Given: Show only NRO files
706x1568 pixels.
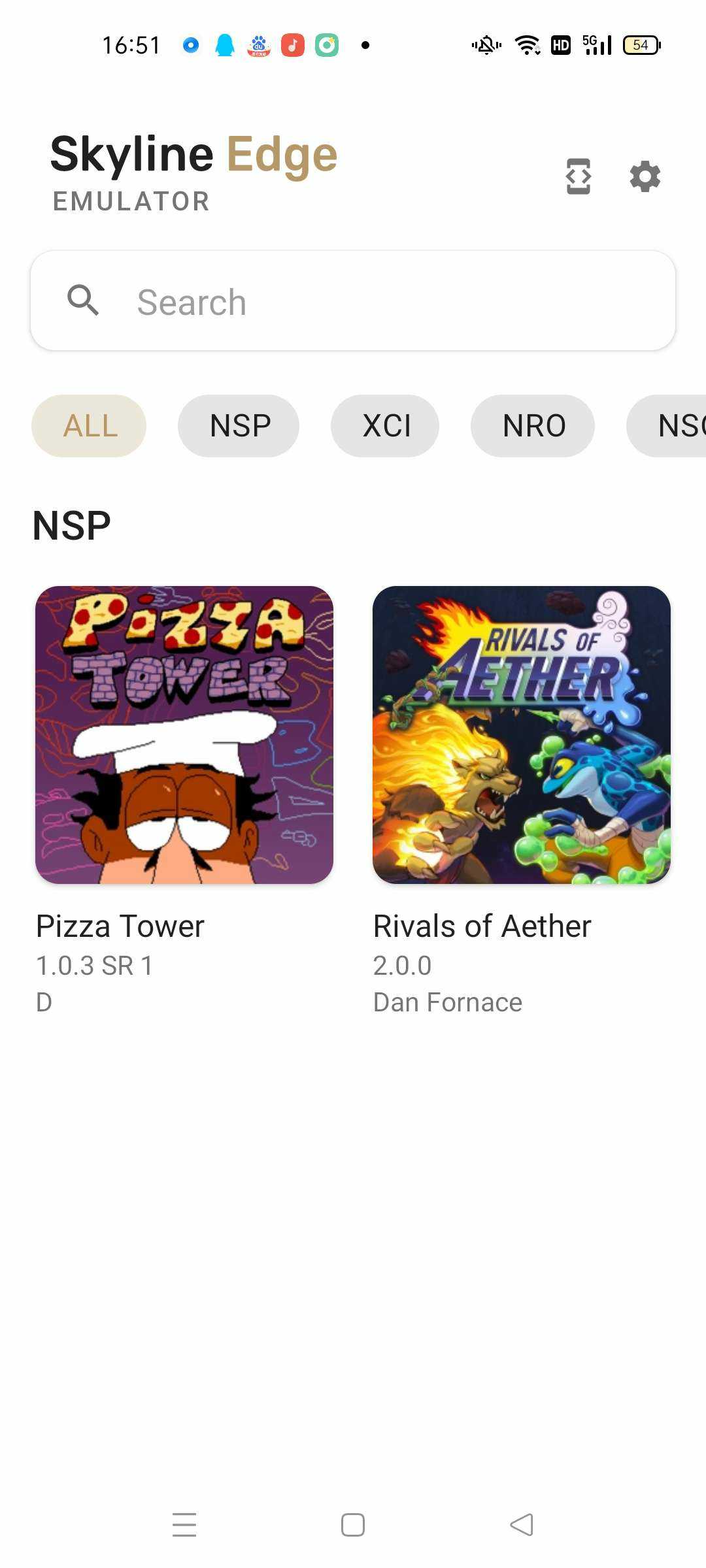Looking at the screenshot, I should tap(533, 426).
